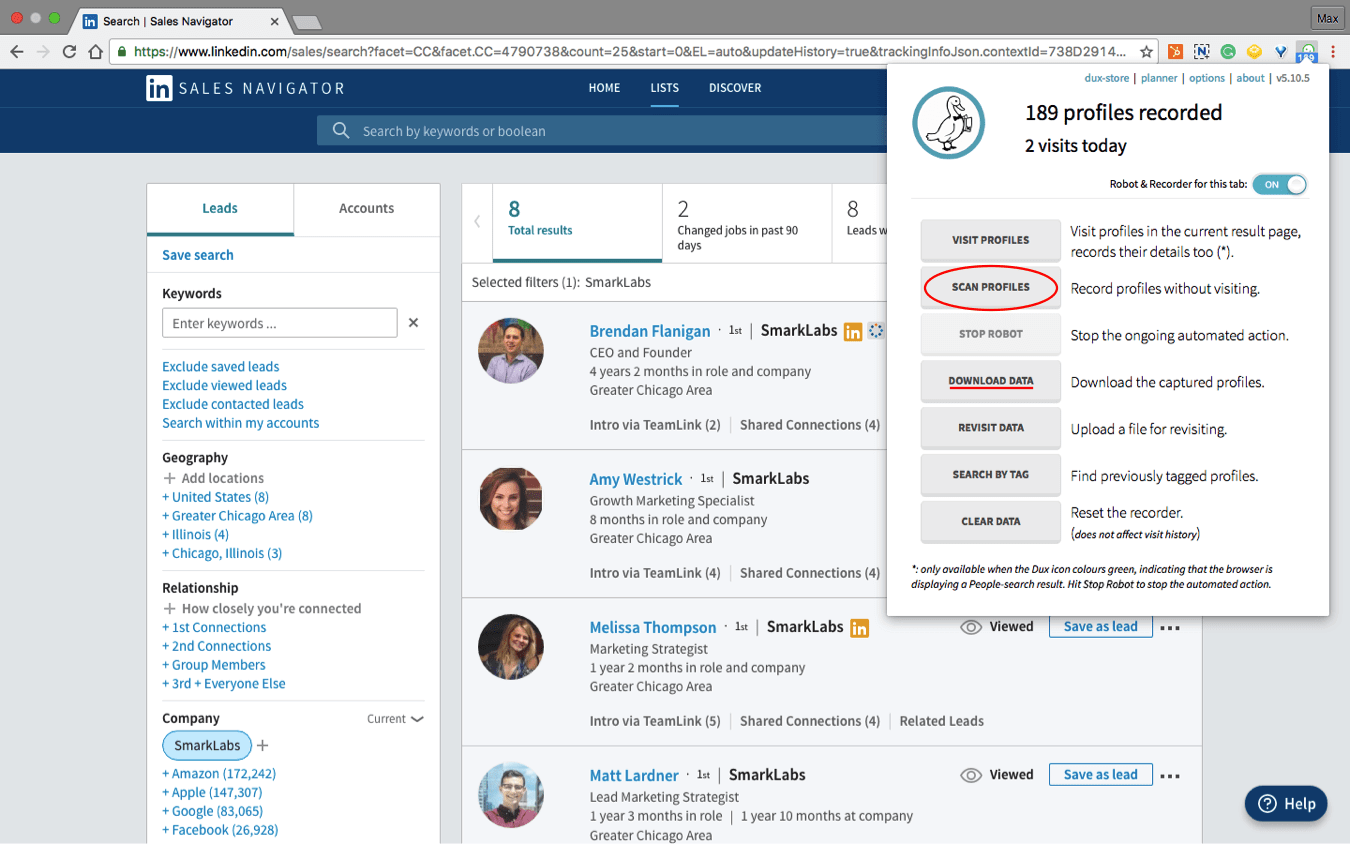Open the Help button
This screenshot has width=1350, height=844.
coord(1286,804)
